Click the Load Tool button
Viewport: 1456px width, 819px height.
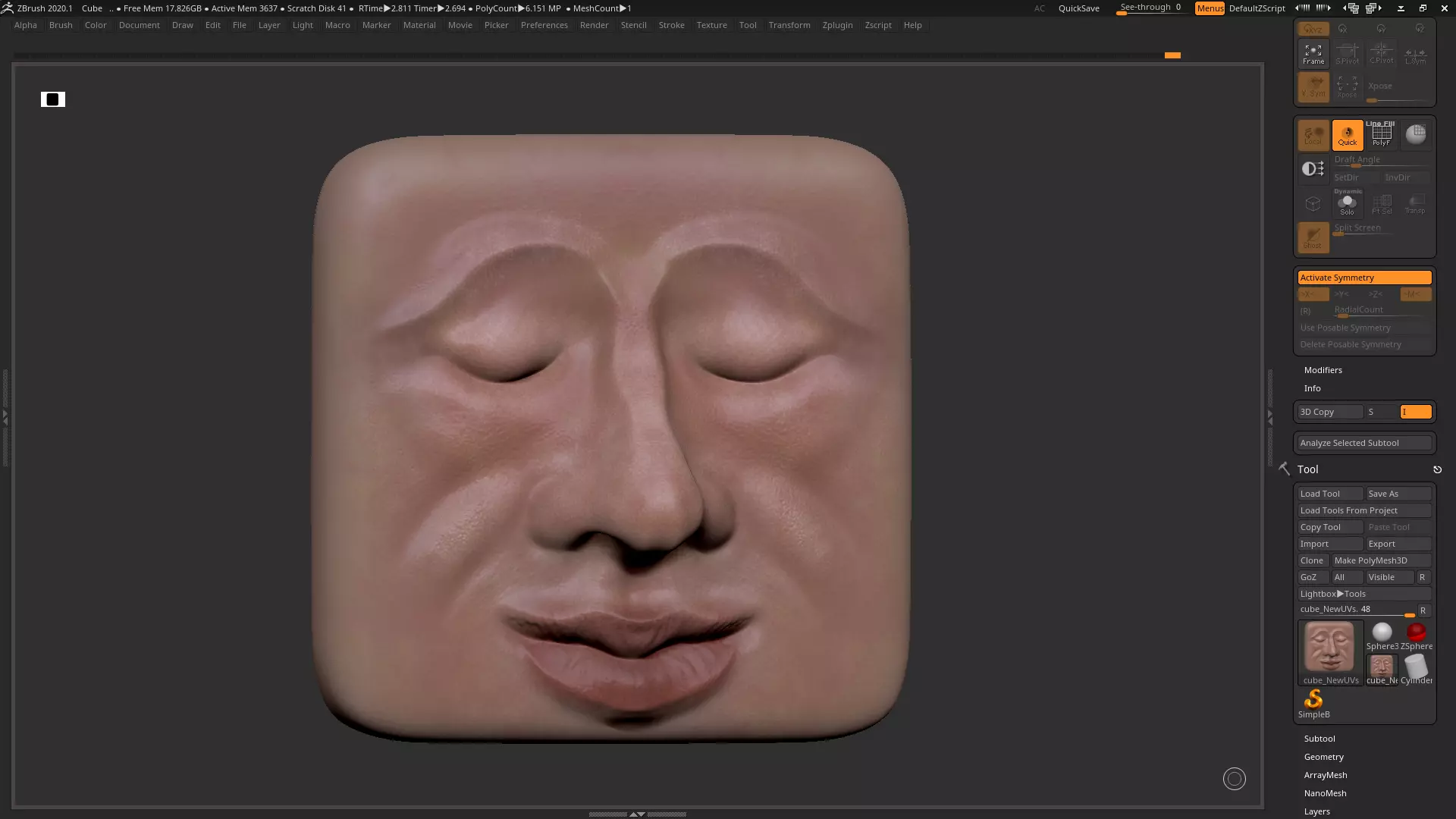[1329, 494]
